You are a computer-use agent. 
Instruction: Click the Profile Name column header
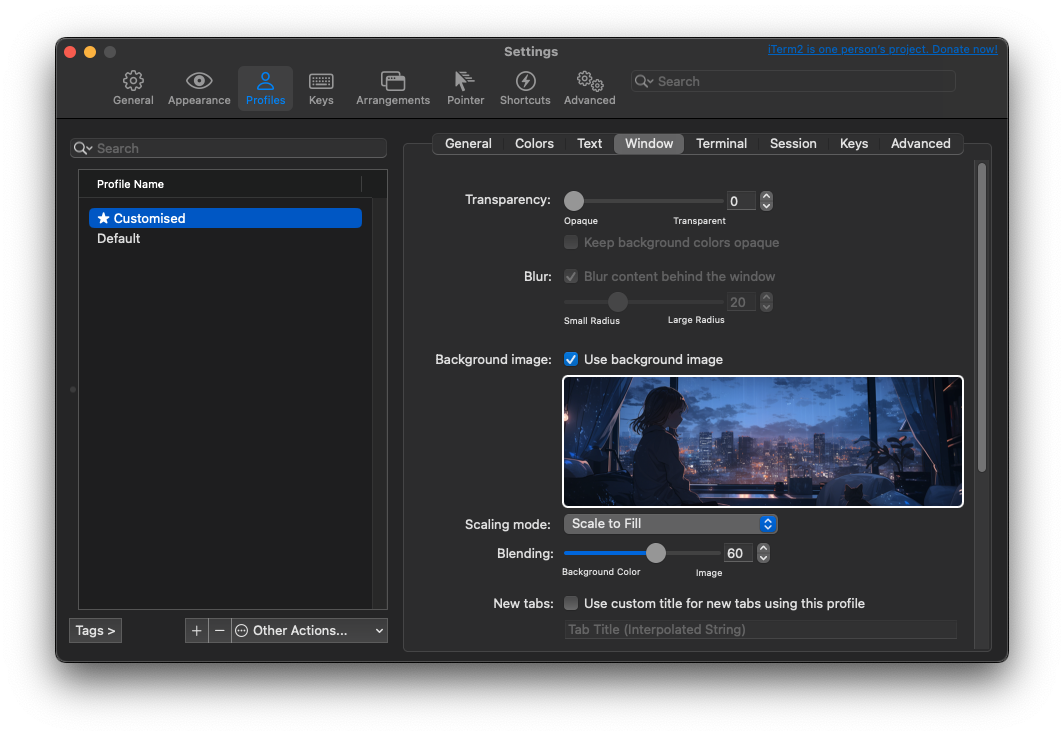point(221,184)
